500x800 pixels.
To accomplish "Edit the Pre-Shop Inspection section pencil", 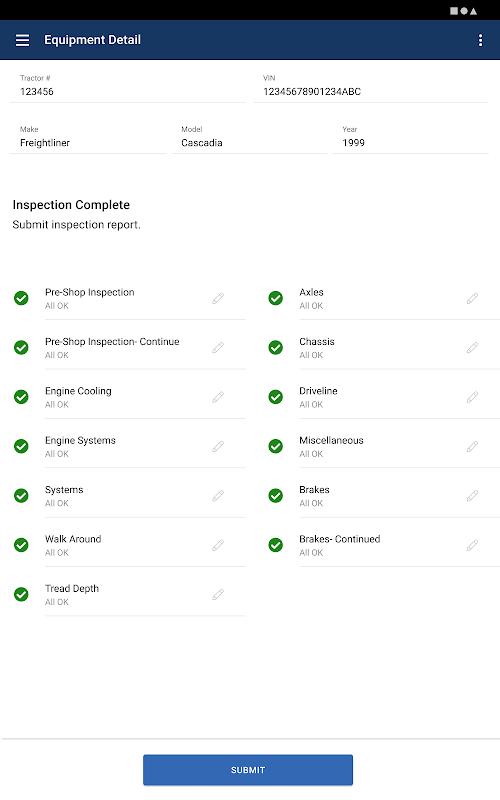I will point(218,298).
